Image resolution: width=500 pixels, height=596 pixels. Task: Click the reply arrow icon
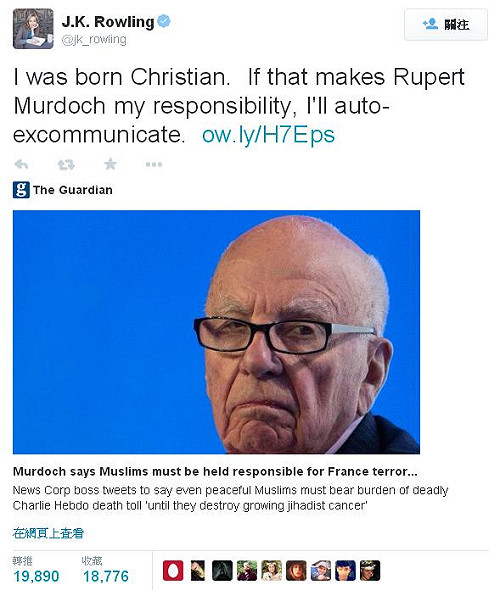tap(21, 165)
